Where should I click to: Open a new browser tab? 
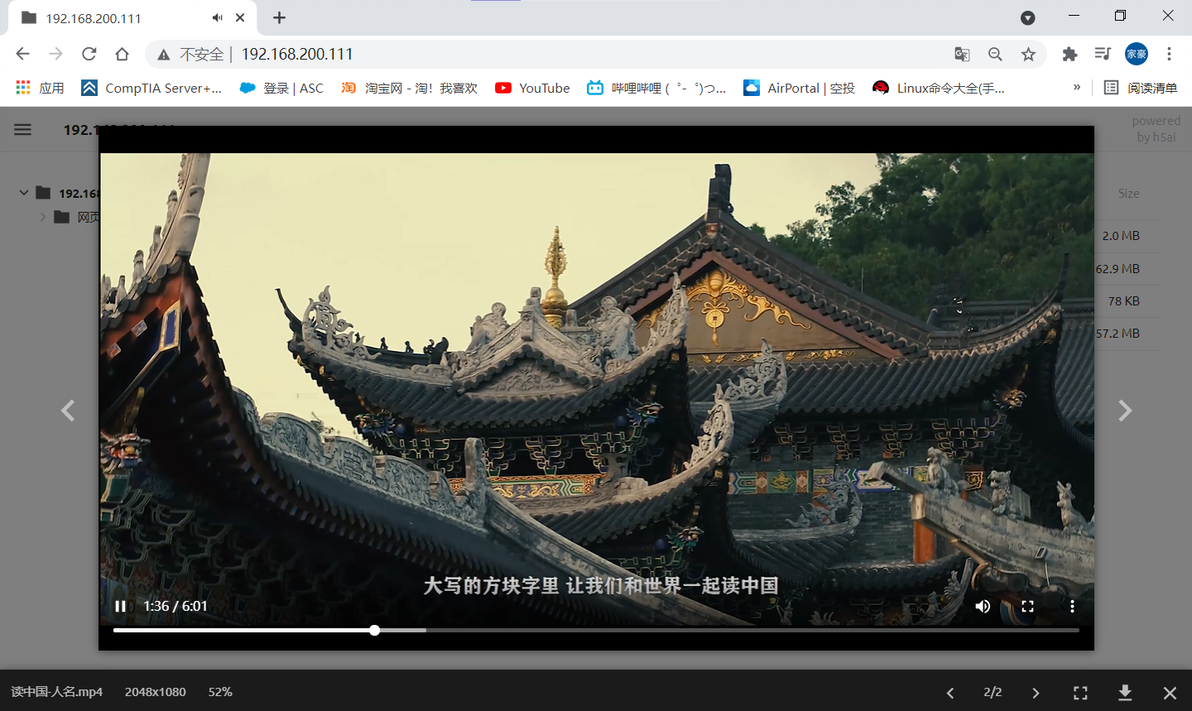click(x=279, y=17)
